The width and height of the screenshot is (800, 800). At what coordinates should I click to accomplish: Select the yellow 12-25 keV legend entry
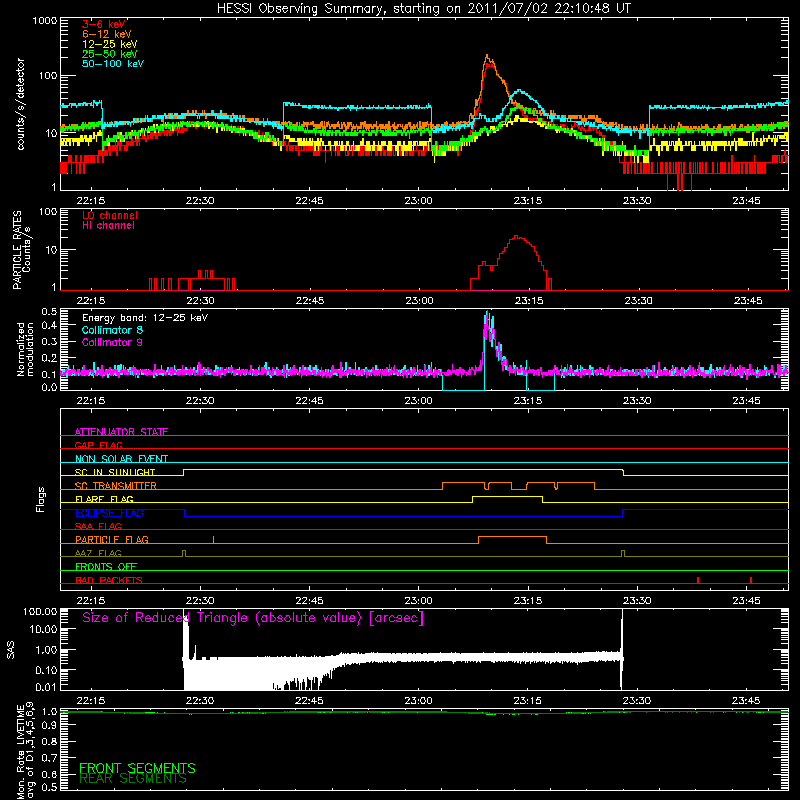click(x=110, y=44)
